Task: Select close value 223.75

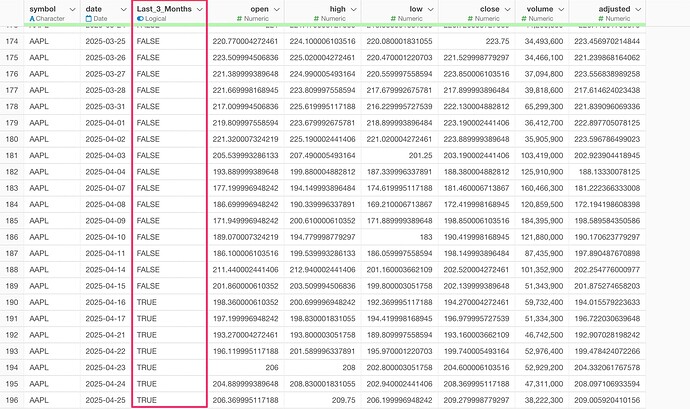Action: (498, 41)
